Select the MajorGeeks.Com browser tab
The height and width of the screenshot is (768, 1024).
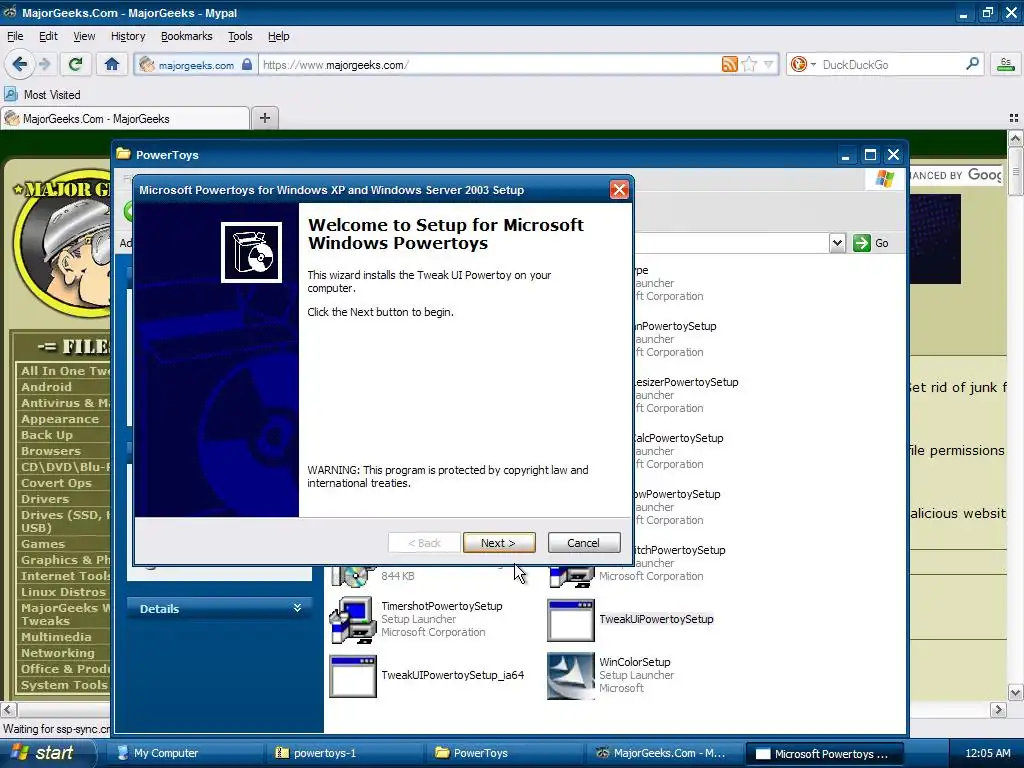[x=125, y=118]
